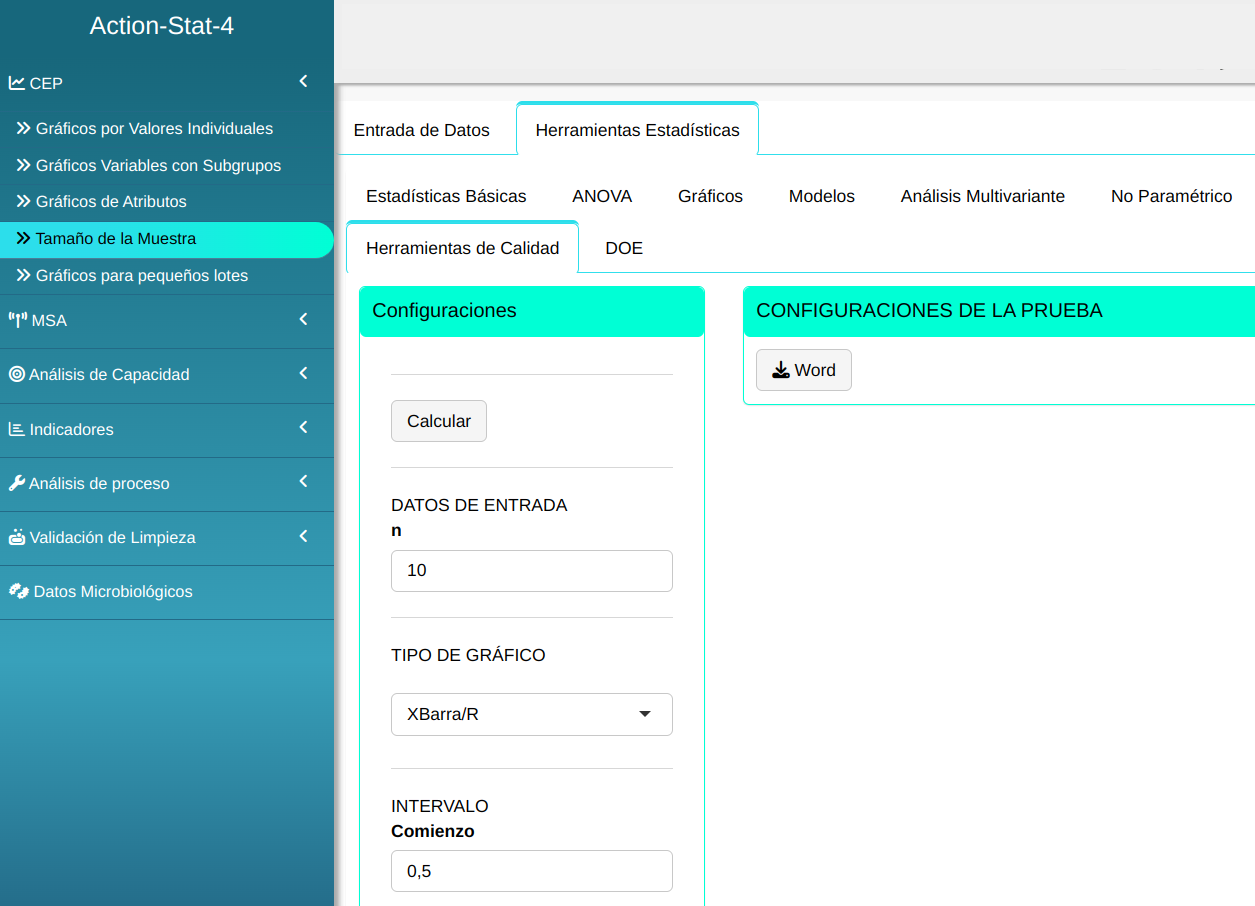Click the Análisis de proceso wrench icon
Image resolution: width=1255 pixels, height=906 pixels.
point(17,483)
